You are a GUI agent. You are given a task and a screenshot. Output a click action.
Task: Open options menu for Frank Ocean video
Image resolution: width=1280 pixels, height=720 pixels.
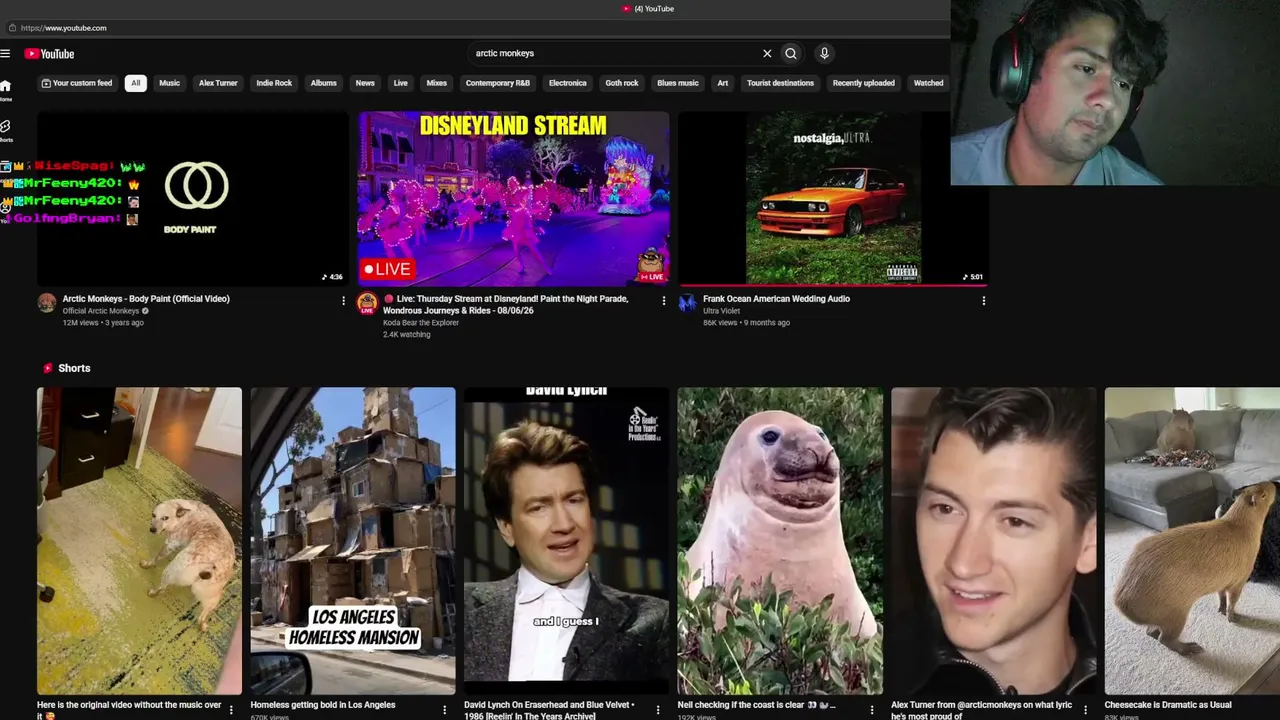click(983, 301)
